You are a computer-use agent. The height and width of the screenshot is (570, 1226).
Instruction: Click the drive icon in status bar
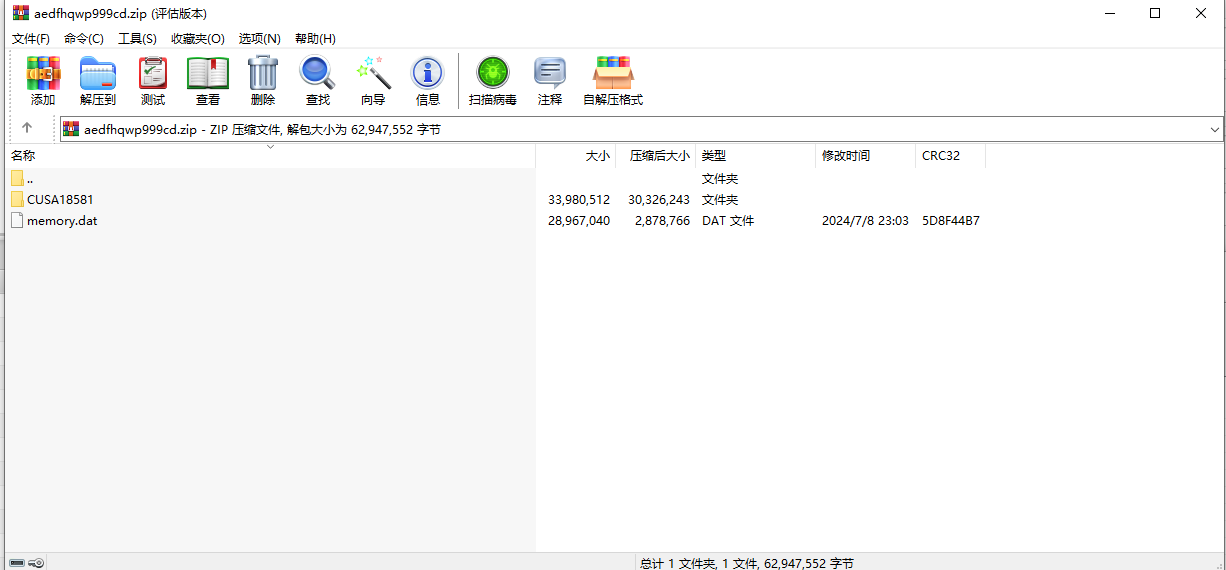pyautogui.click(x=16, y=563)
